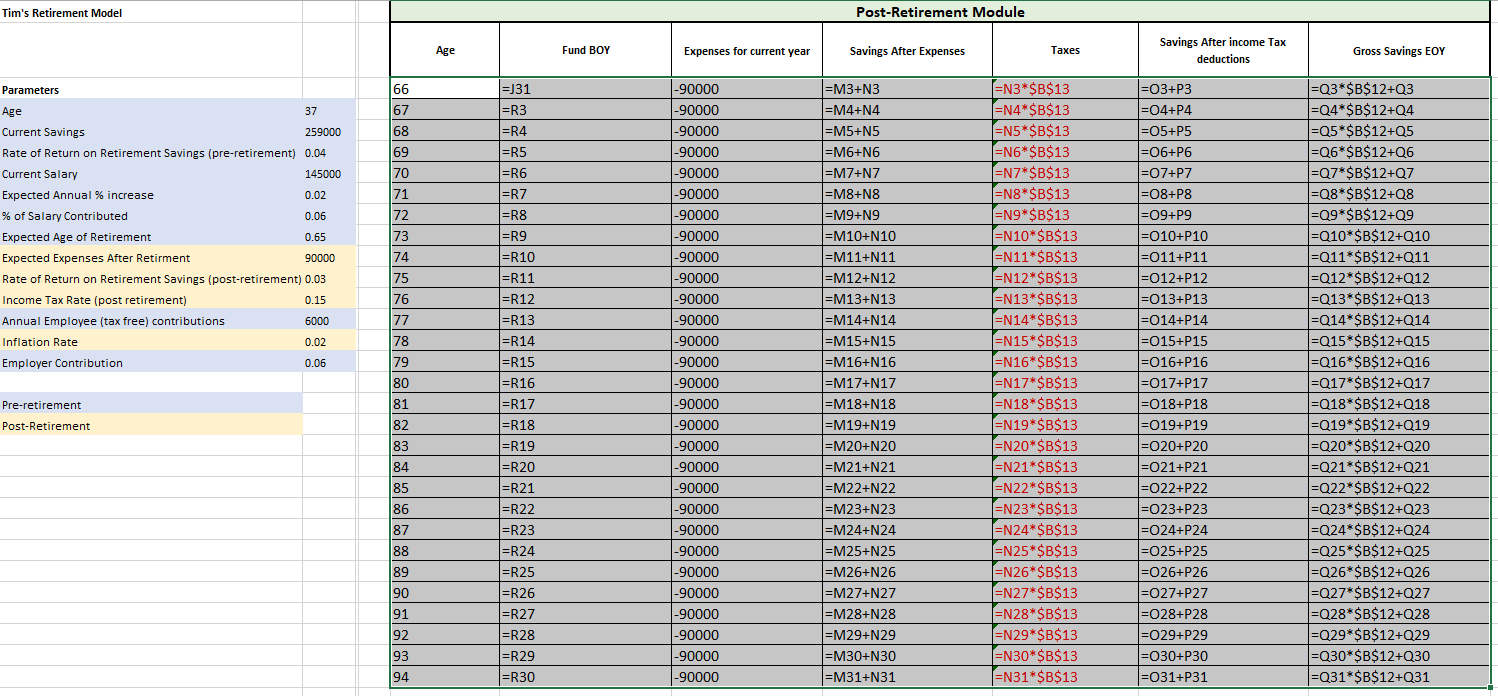Select the red =N12*$B$13 cell
This screenshot has height=696, width=1498.
[x=1065, y=278]
